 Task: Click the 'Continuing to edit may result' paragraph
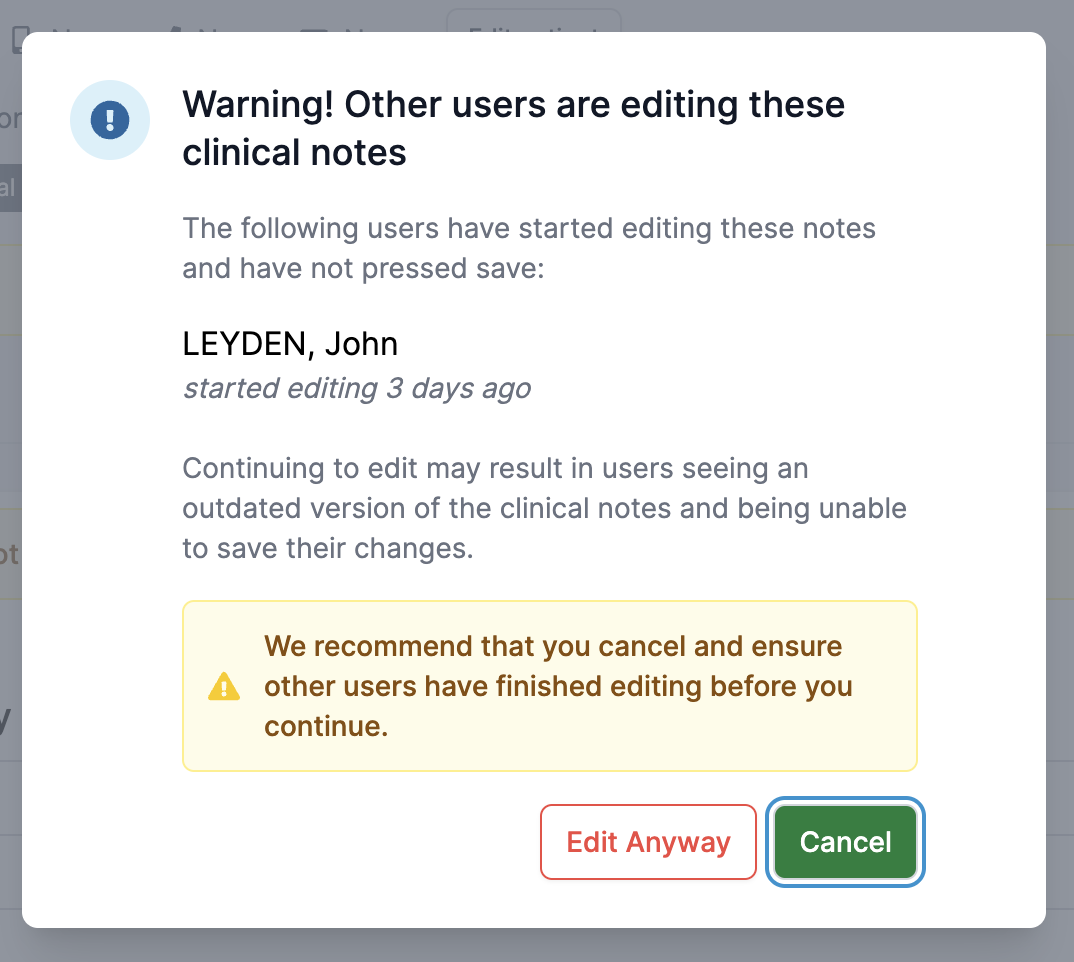[x=545, y=508]
